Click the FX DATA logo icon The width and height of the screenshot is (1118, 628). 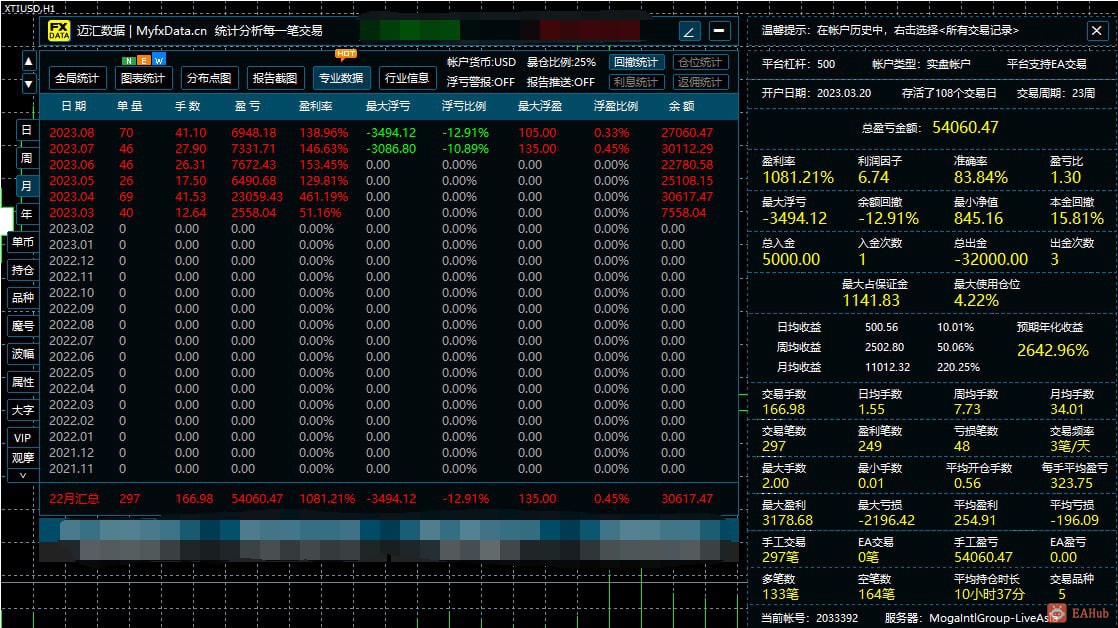(x=59, y=31)
